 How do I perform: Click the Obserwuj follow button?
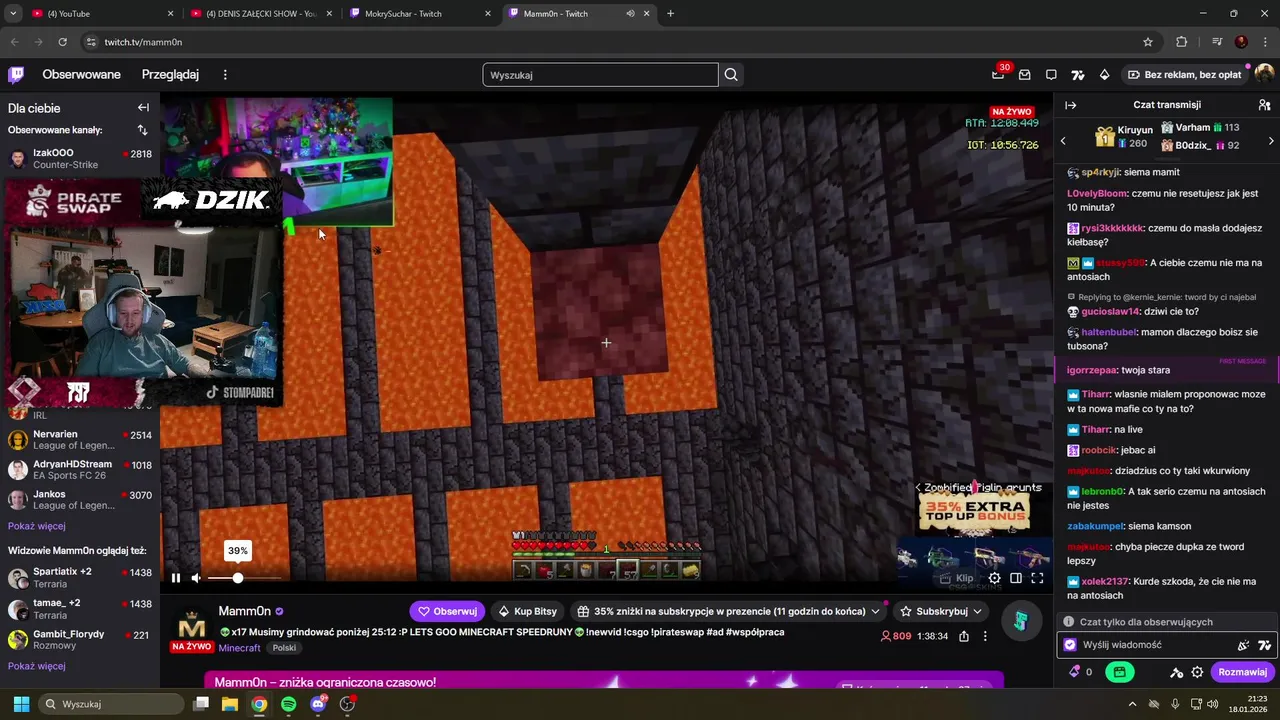coord(447,611)
